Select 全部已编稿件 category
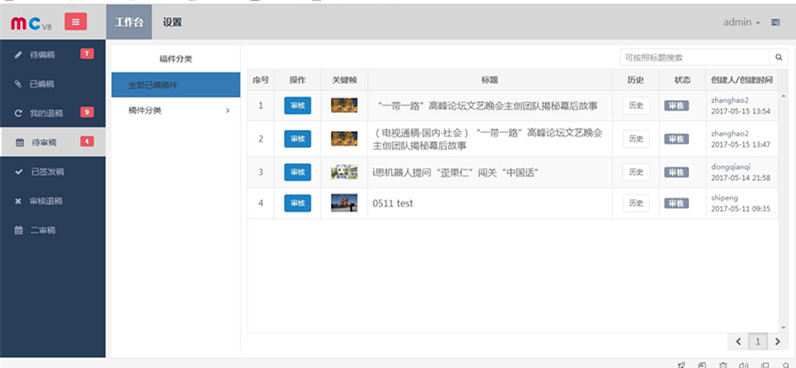The width and height of the screenshot is (796, 368). [176, 85]
